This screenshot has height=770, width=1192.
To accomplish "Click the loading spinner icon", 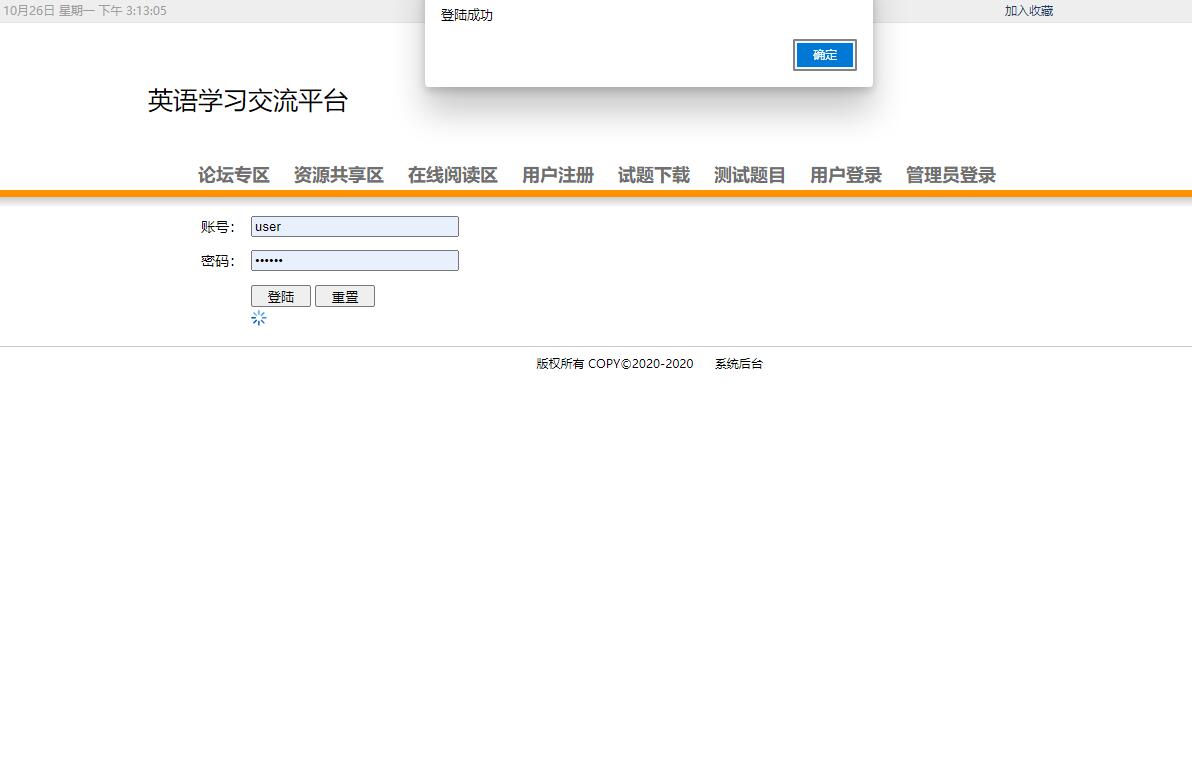I will (259, 318).
